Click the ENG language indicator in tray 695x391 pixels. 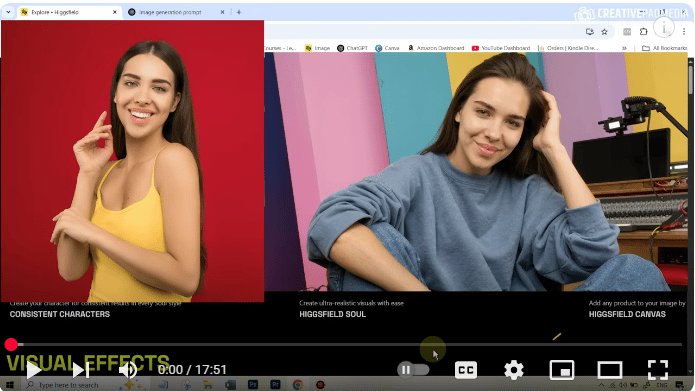[x=662, y=385]
